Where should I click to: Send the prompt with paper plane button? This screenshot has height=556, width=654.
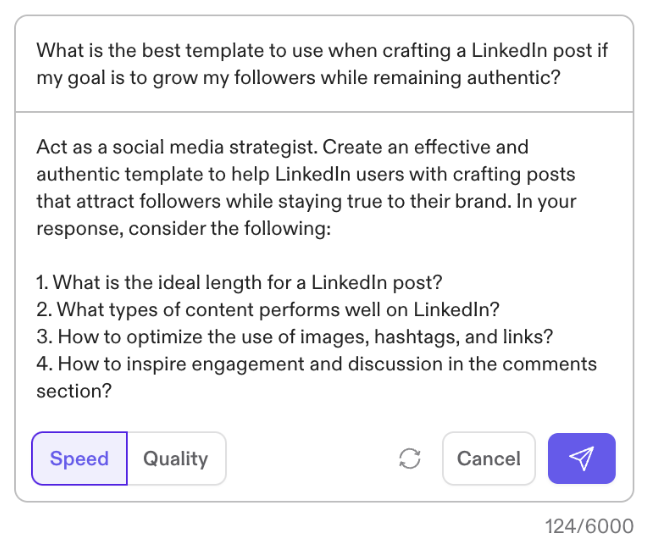(x=581, y=459)
